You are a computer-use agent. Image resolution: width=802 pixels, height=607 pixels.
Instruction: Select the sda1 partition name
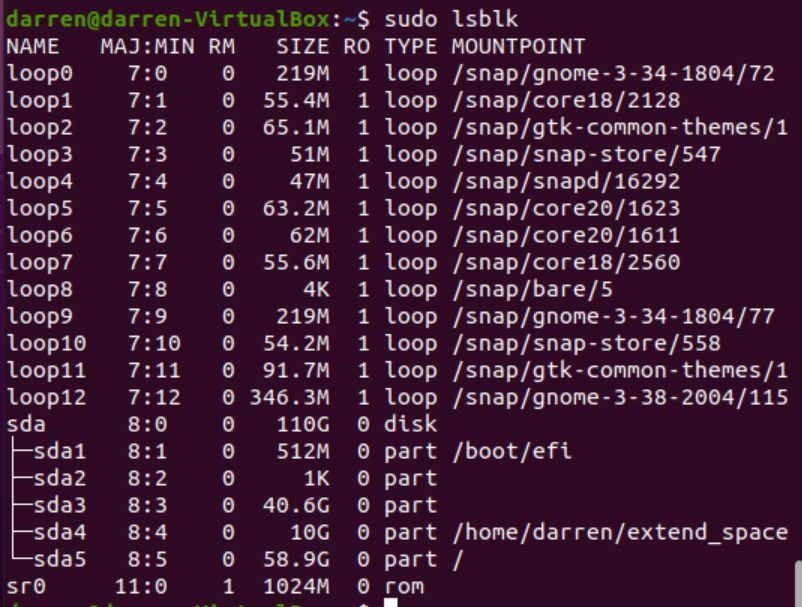59,451
